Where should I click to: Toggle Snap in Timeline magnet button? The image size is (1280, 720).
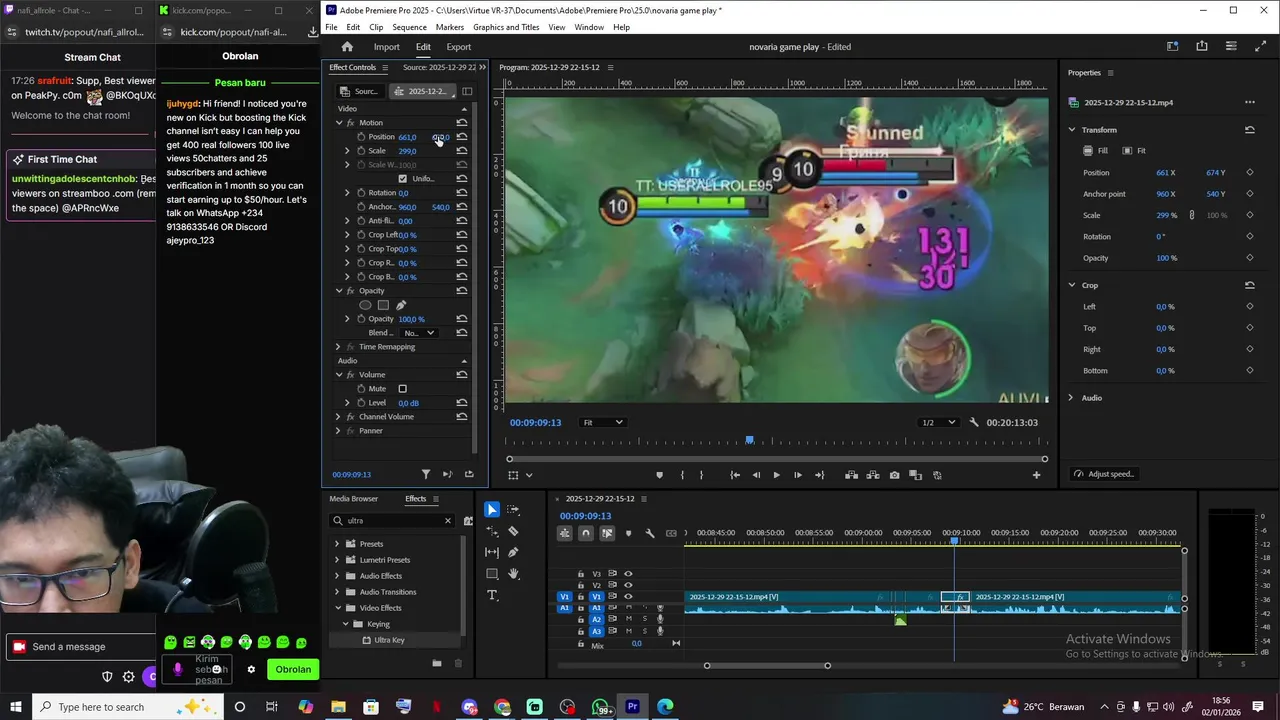[586, 533]
